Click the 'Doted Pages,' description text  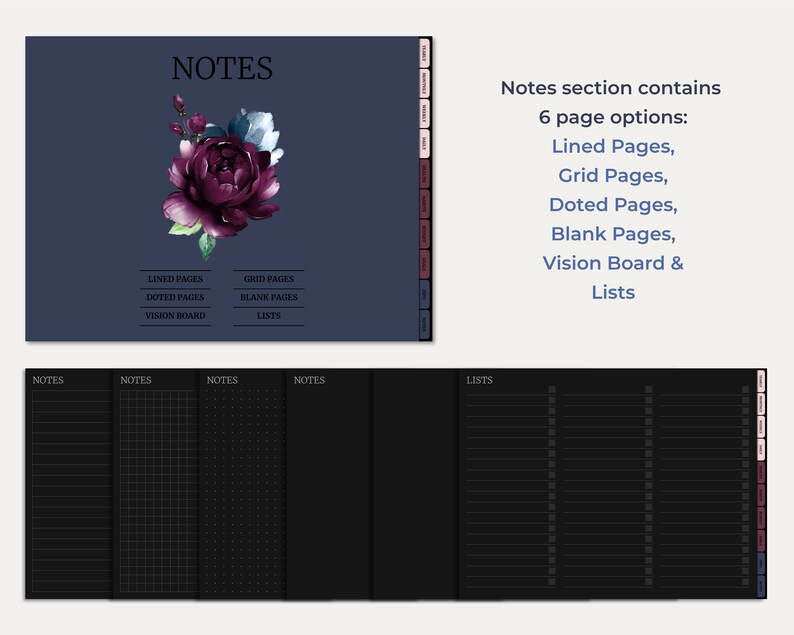click(613, 205)
